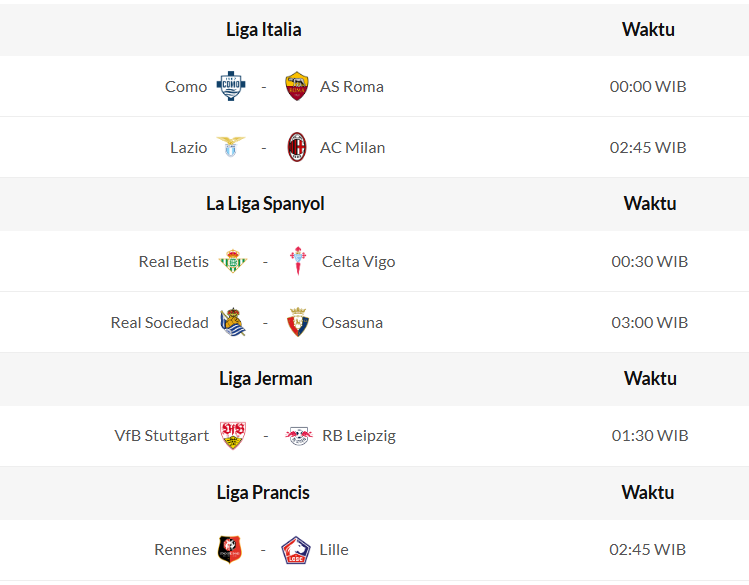Click the Osasuna club crest
The image size is (749, 585).
[298, 322]
